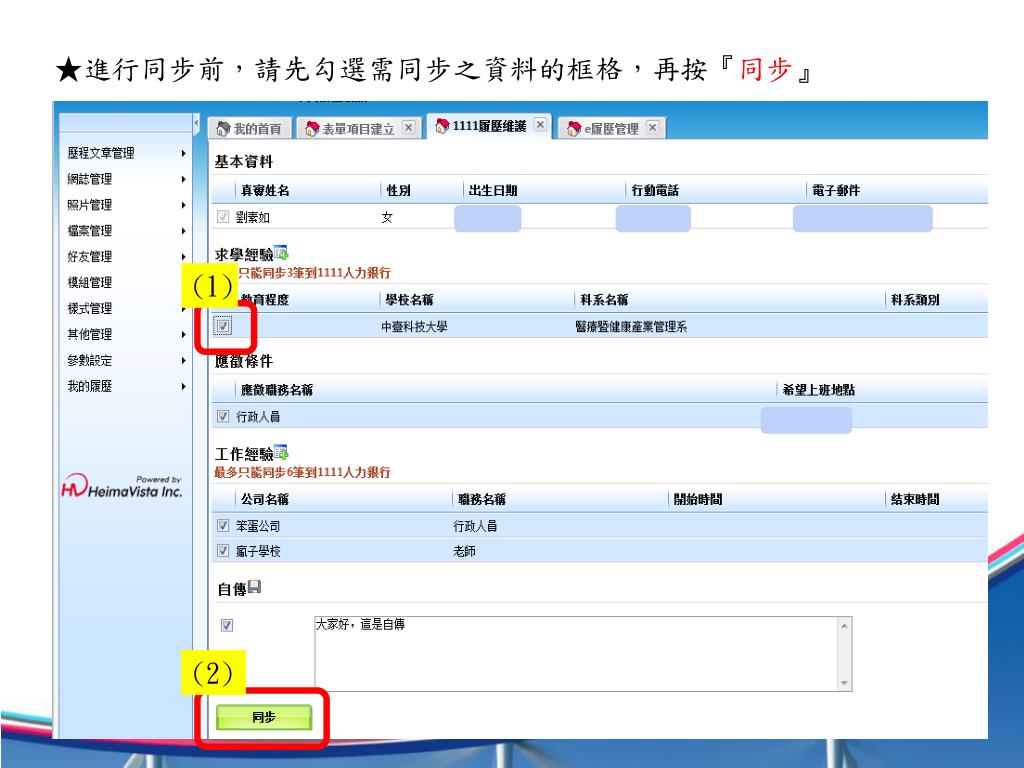Open 我的履歷 in sidebar
The image size is (1024, 768).
point(89,387)
